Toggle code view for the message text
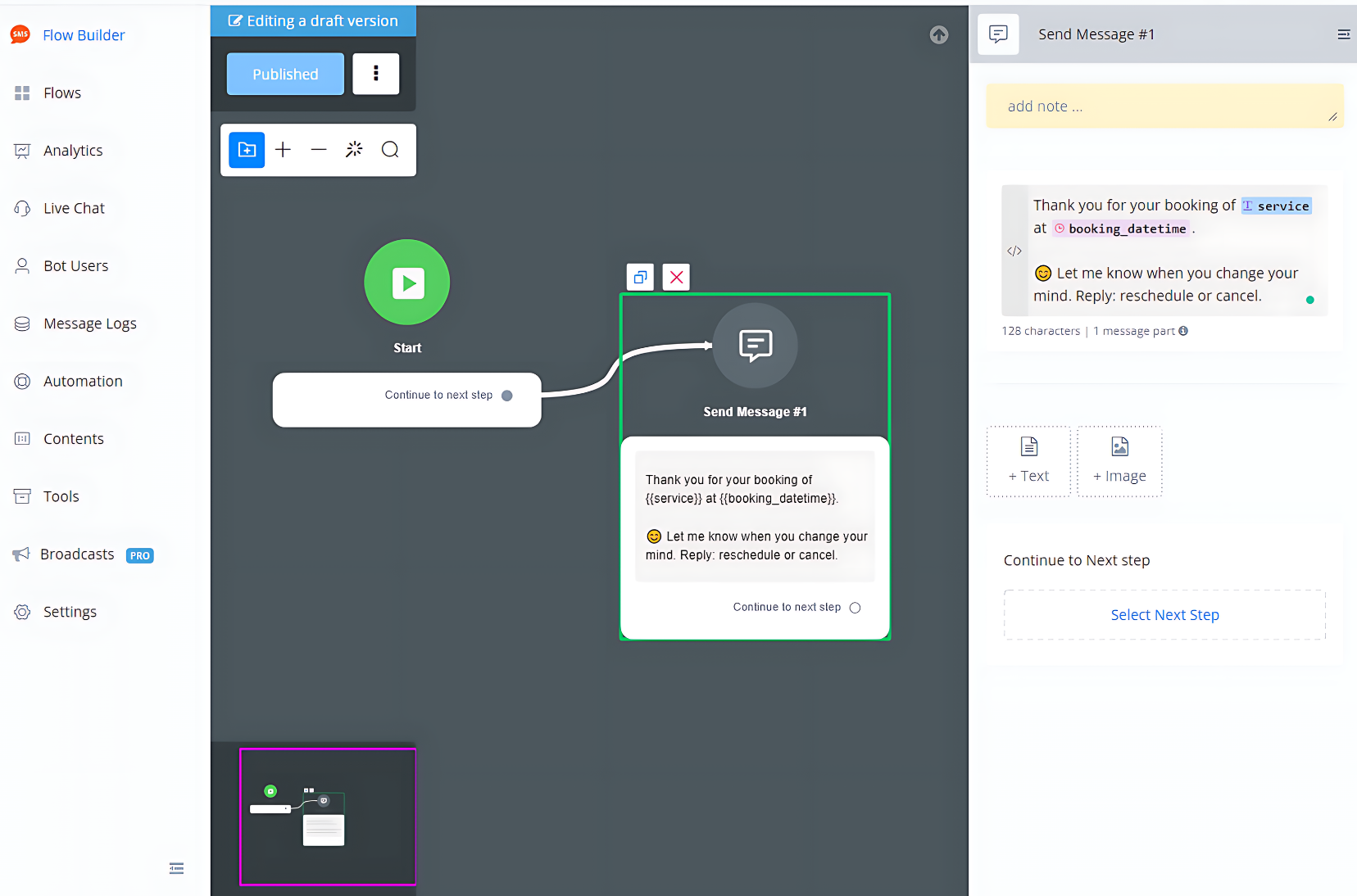The height and width of the screenshot is (896, 1357). coord(1014,251)
